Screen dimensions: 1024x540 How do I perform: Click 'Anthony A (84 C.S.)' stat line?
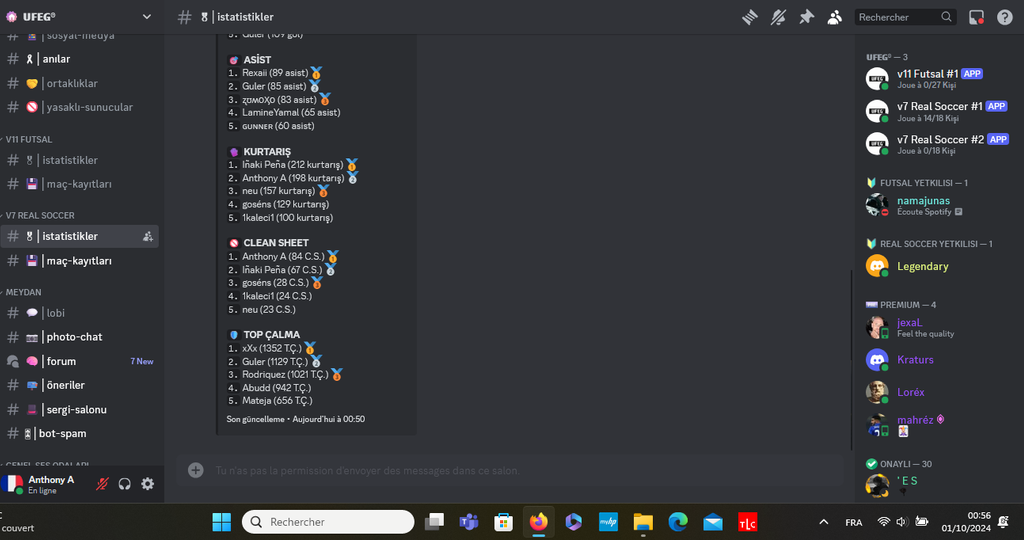(x=283, y=257)
